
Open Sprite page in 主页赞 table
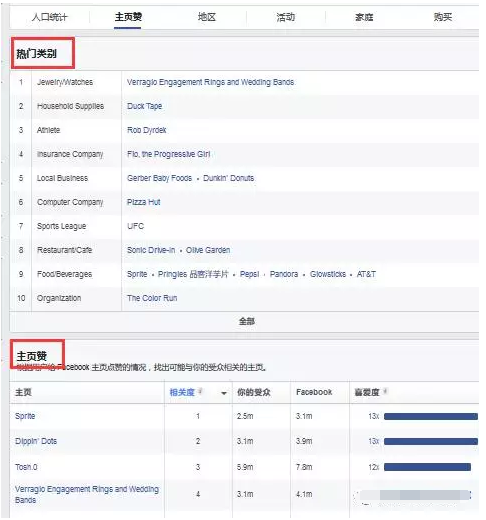coord(25,416)
